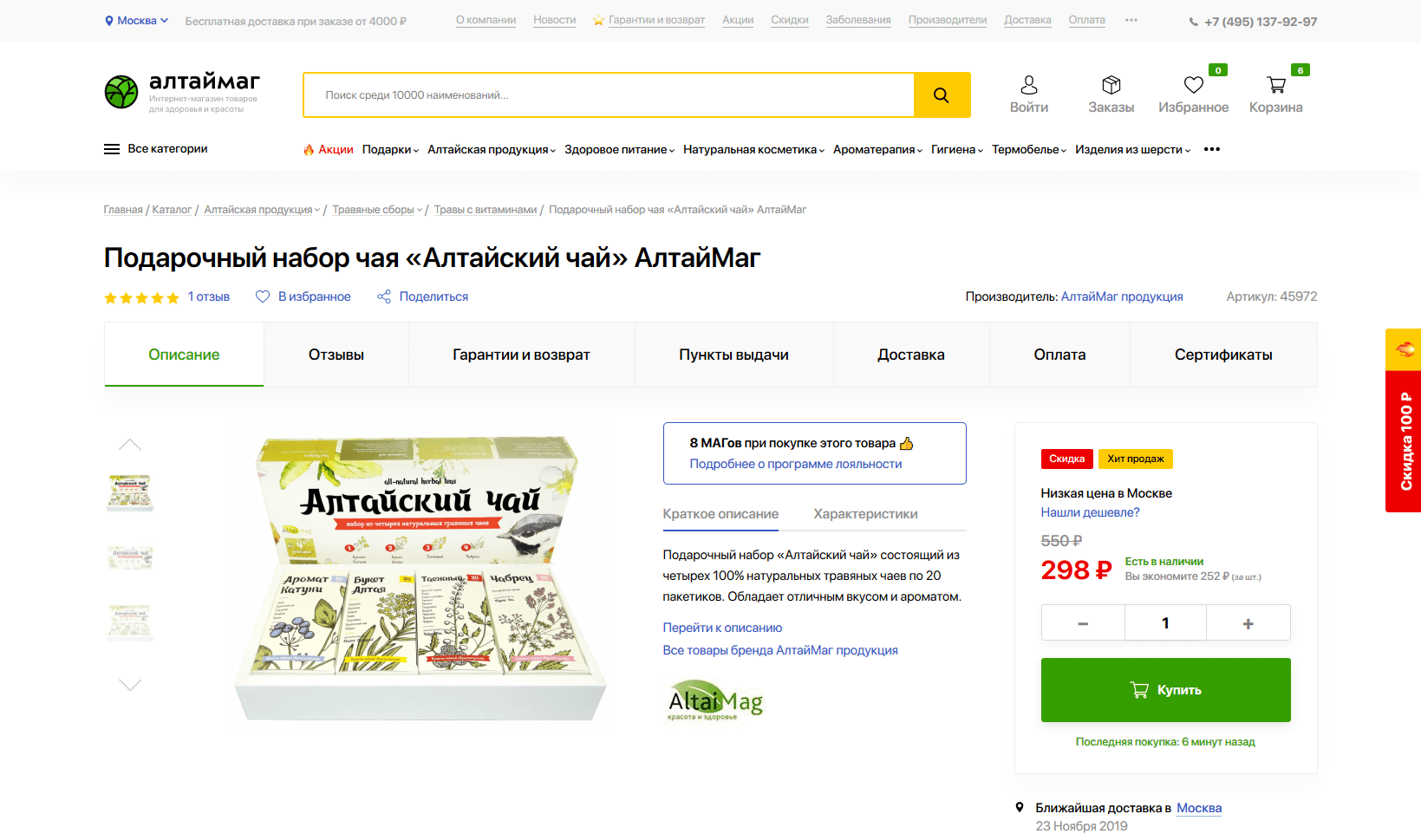Screen dimensions: 1421x840
Task: Click the Поделиться share icon
Action: click(384, 296)
